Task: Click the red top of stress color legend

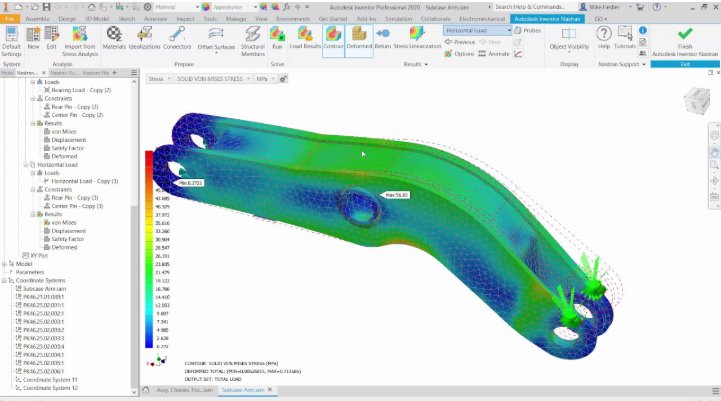Action: [x=149, y=155]
